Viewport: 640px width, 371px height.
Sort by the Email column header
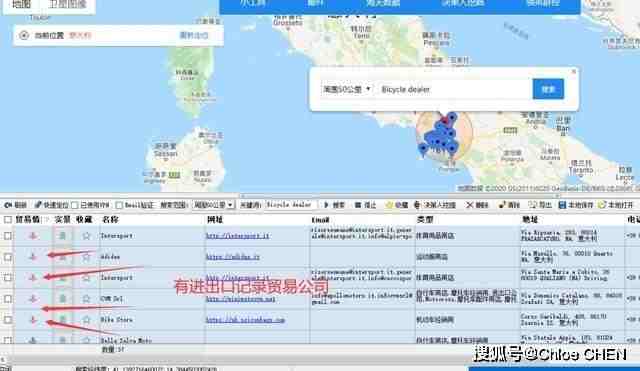[x=320, y=220]
